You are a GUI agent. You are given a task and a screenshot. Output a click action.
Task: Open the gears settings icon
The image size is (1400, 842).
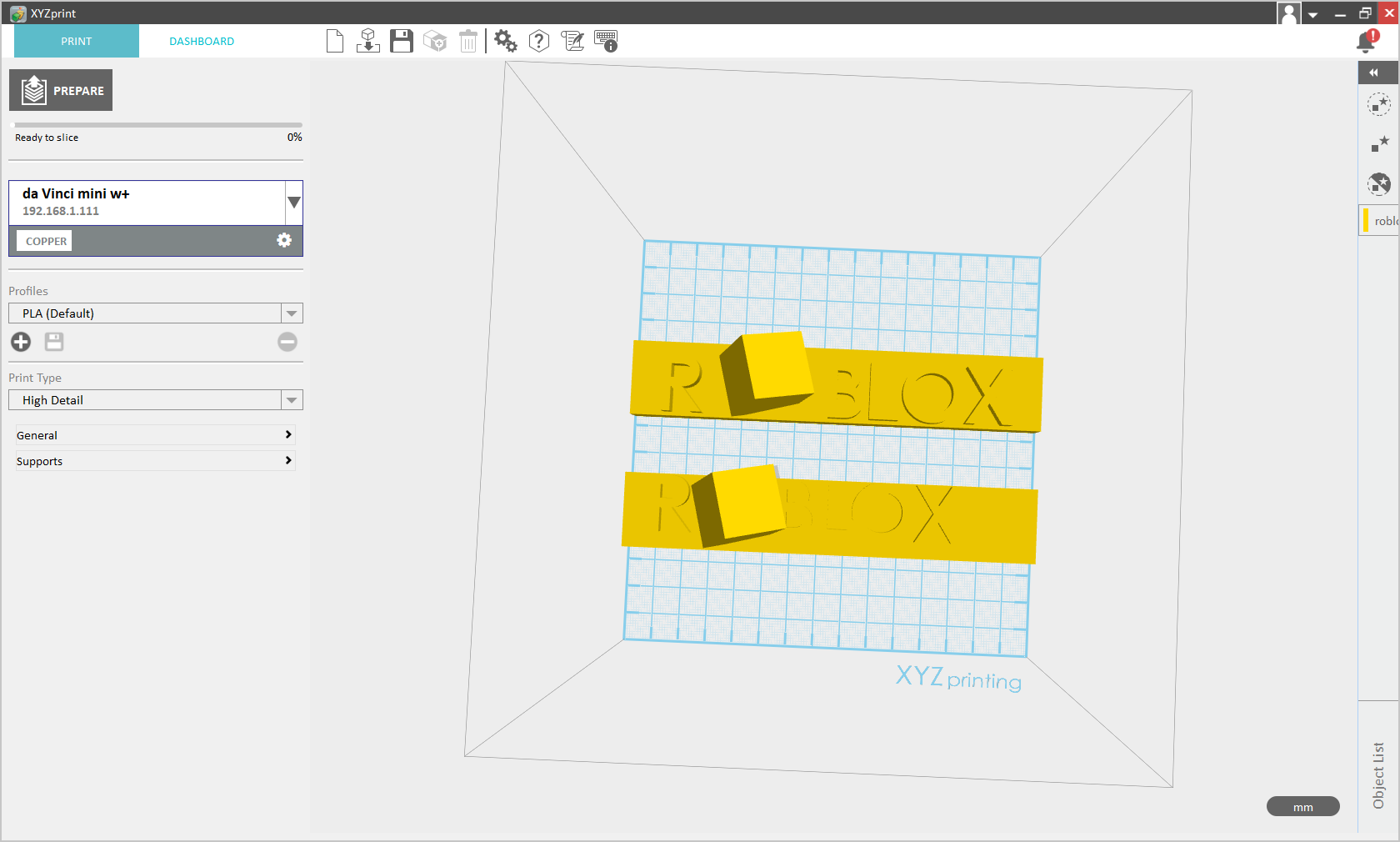click(506, 41)
